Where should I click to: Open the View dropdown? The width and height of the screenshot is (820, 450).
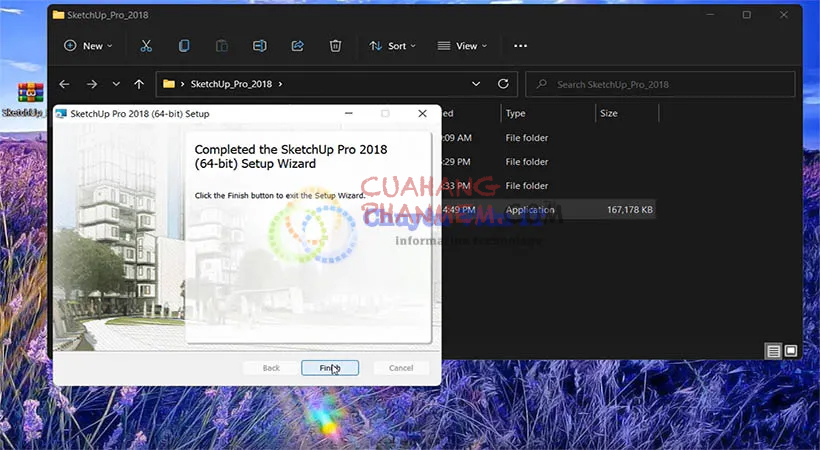pyautogui.click(x=462, y=46)
